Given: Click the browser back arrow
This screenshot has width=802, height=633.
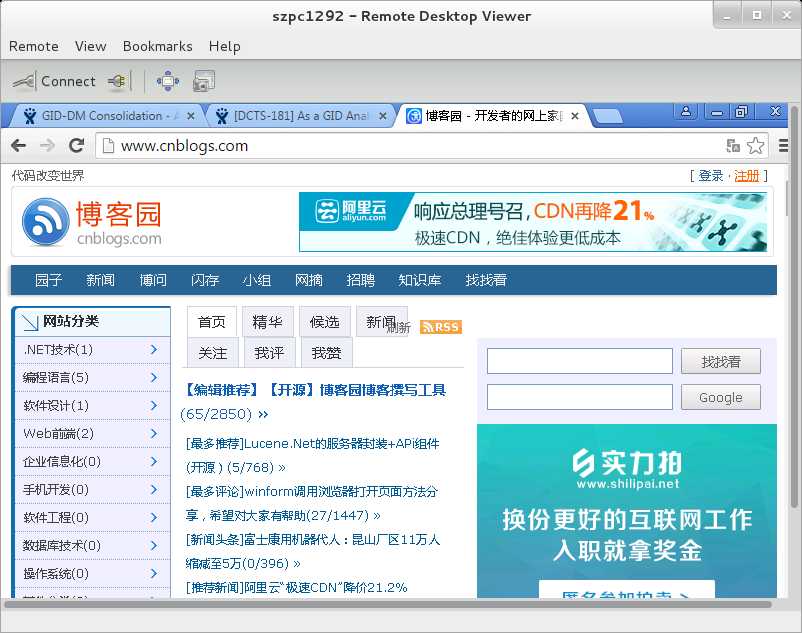Looking at the screenshot, I should [x=18, y=146].
